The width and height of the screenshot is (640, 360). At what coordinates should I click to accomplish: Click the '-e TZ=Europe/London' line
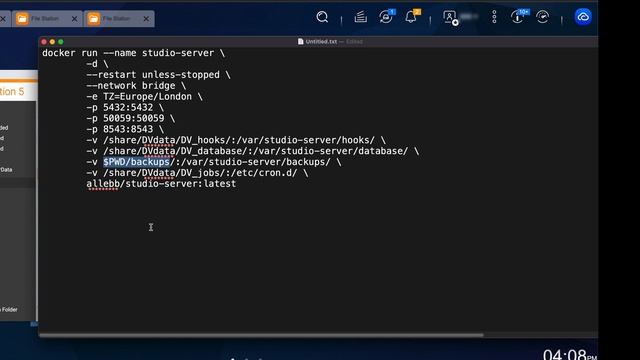point(144,97)
